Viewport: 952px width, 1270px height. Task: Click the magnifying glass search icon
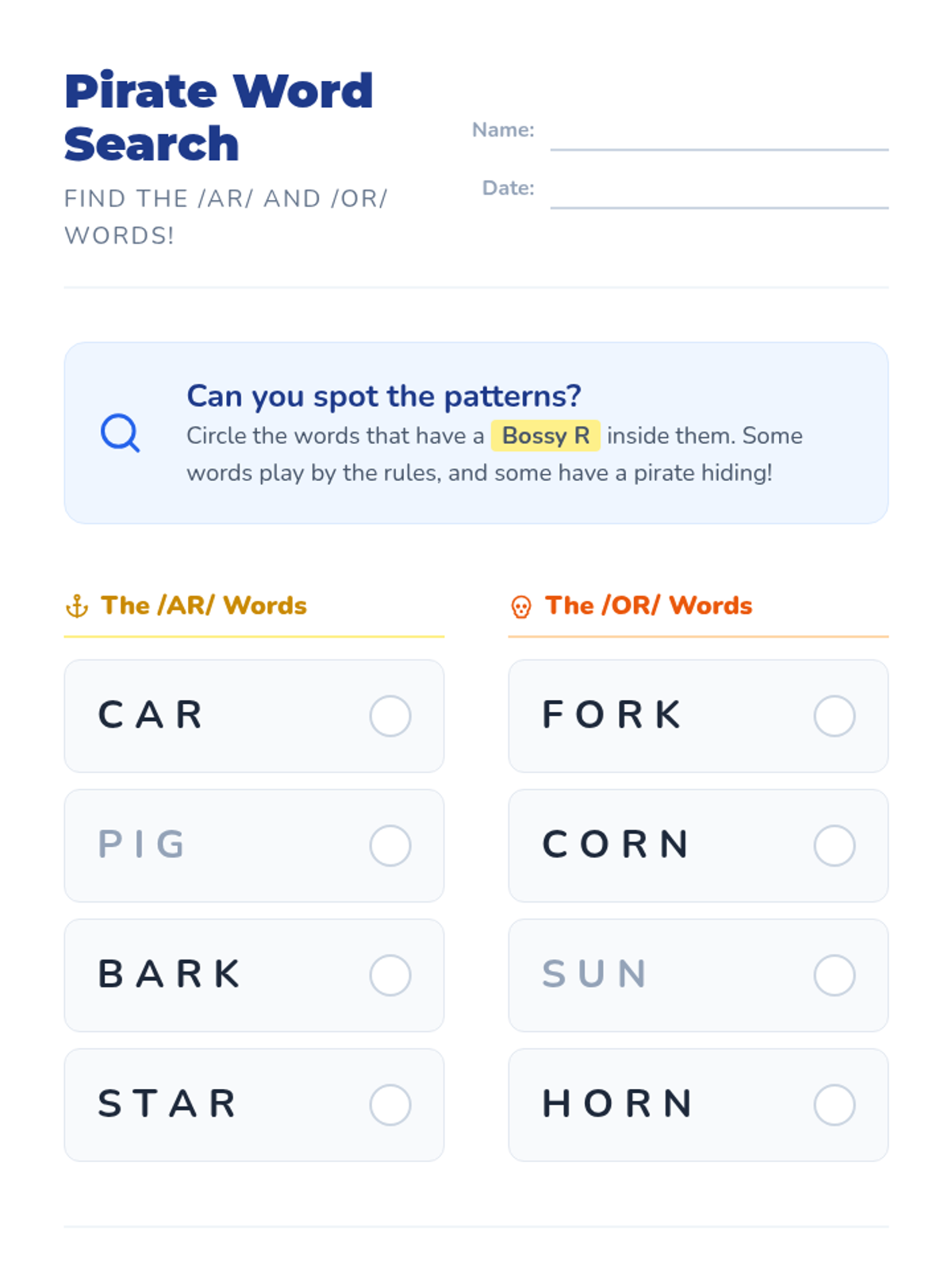coord(120,433)
